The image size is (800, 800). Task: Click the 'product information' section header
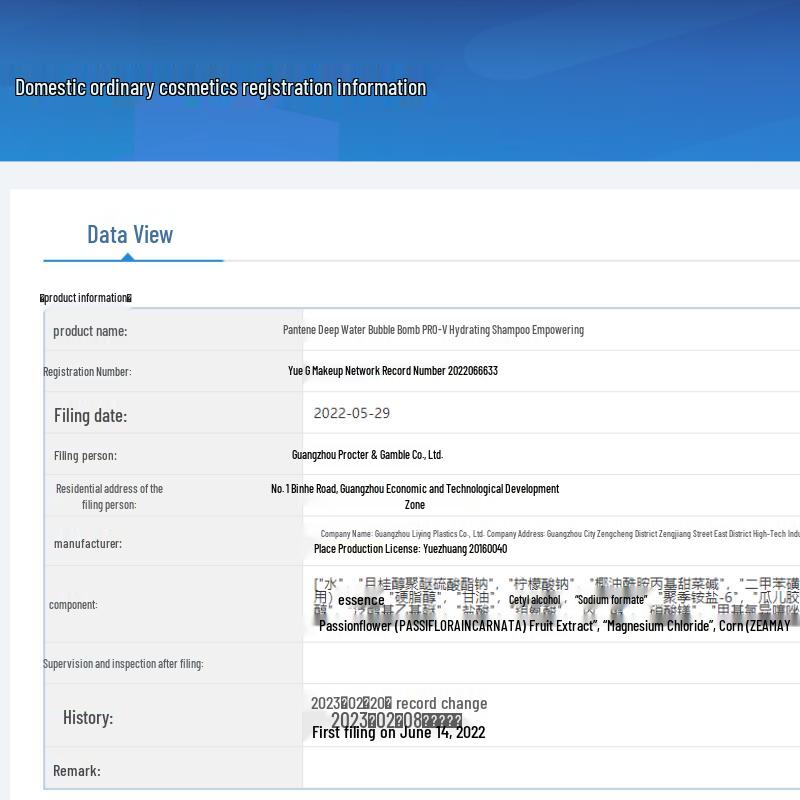click(x=86, y=298)
